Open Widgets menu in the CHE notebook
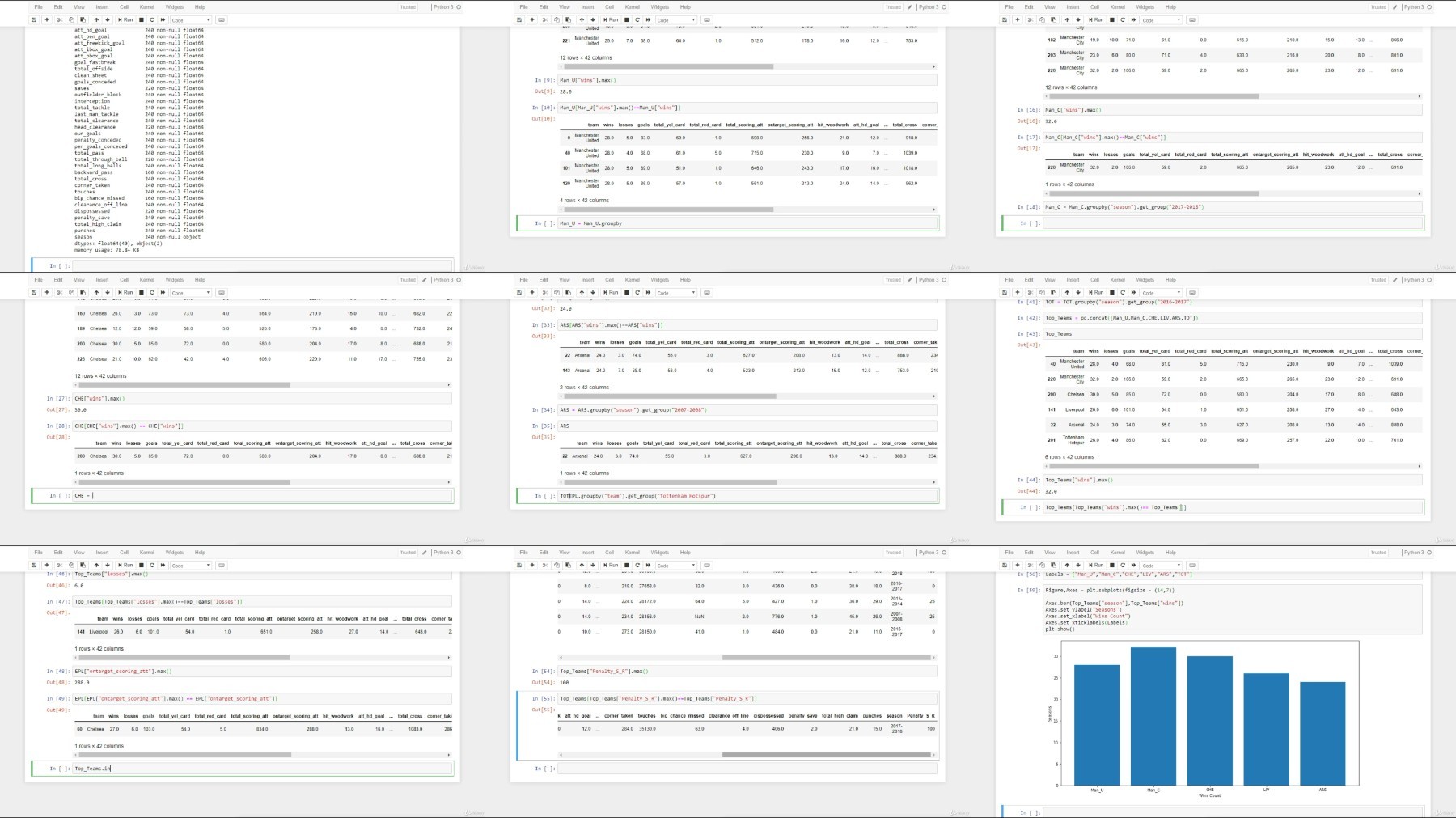This screenshot has height=818, width=1456. (x=174, y=280)
